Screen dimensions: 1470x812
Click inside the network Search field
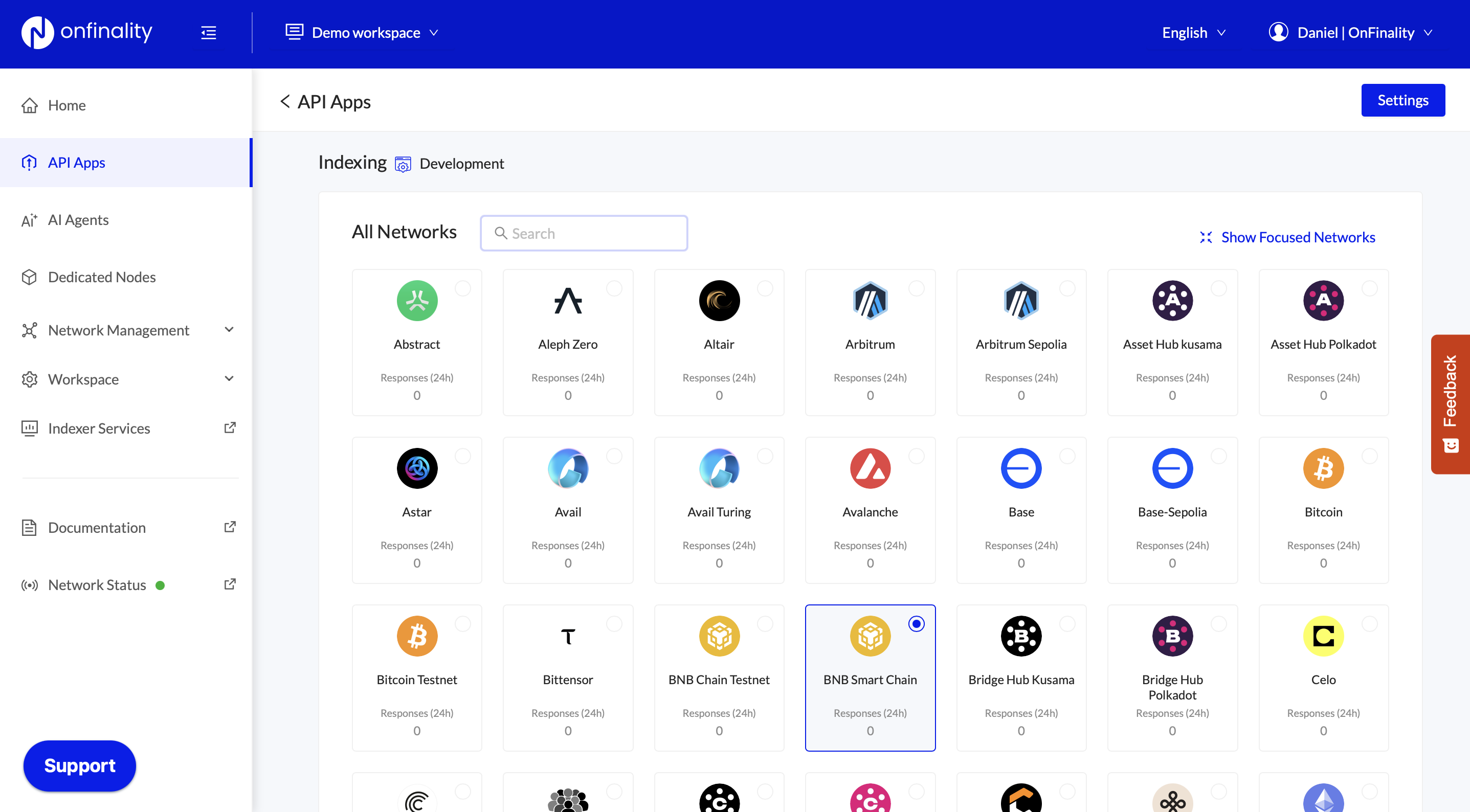[x=583, y=233]
